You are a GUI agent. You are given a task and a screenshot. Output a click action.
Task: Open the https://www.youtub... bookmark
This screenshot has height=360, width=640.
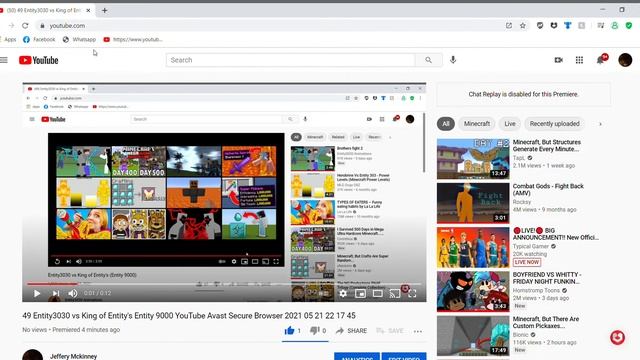click(133, 40)
